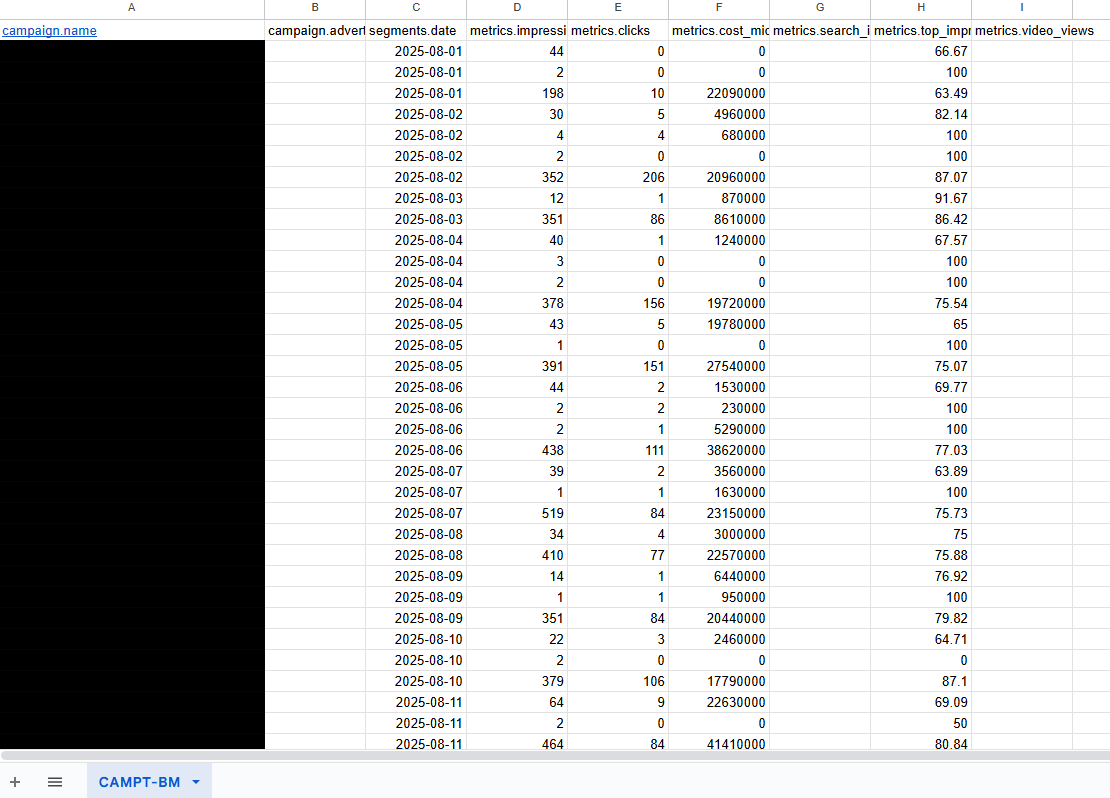Select column F header
Image resolution: width=1110 pixels, height=798 pixels.
click(719, 8)
